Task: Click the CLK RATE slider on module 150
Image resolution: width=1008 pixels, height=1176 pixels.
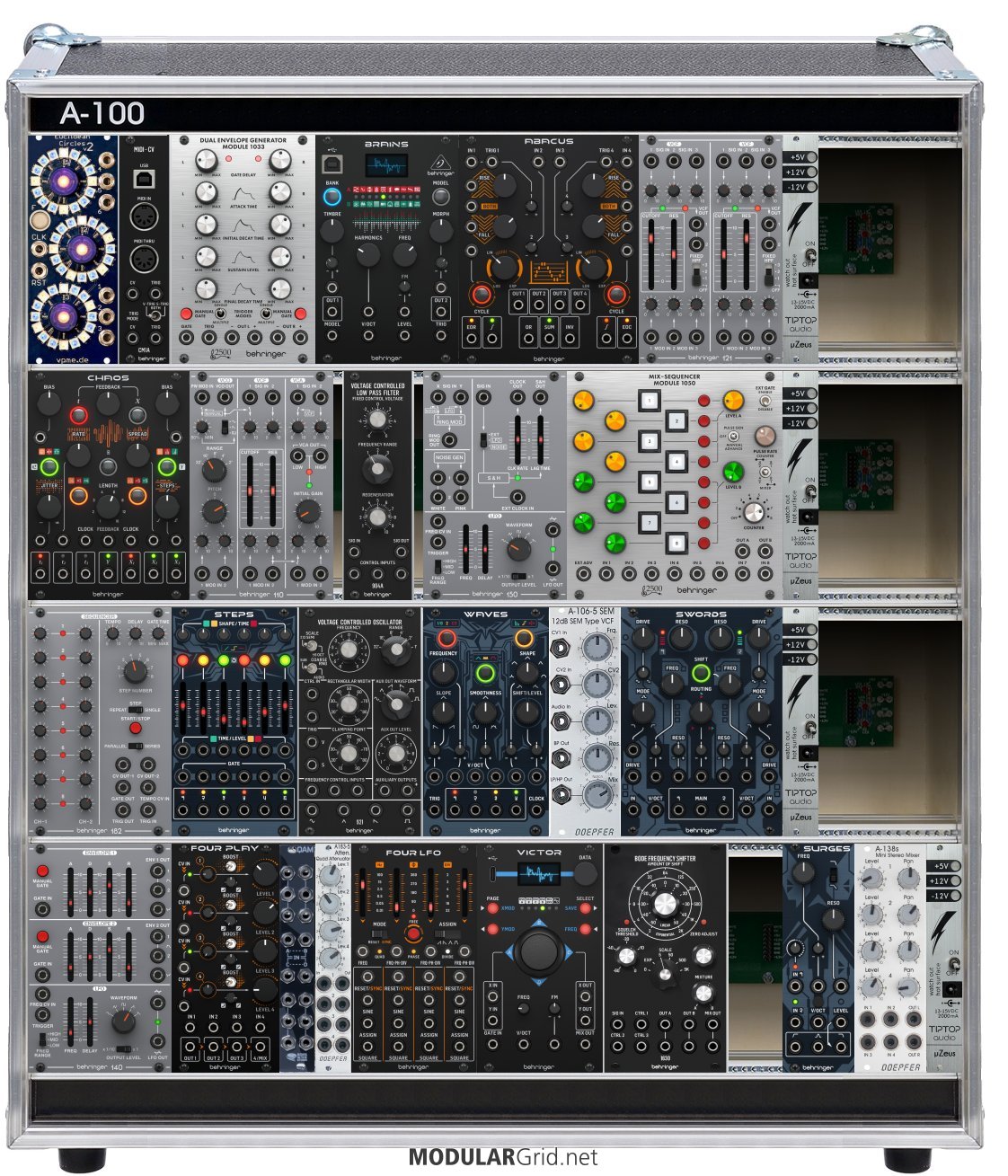Action: pyautogui.click(x=518, y=439)
